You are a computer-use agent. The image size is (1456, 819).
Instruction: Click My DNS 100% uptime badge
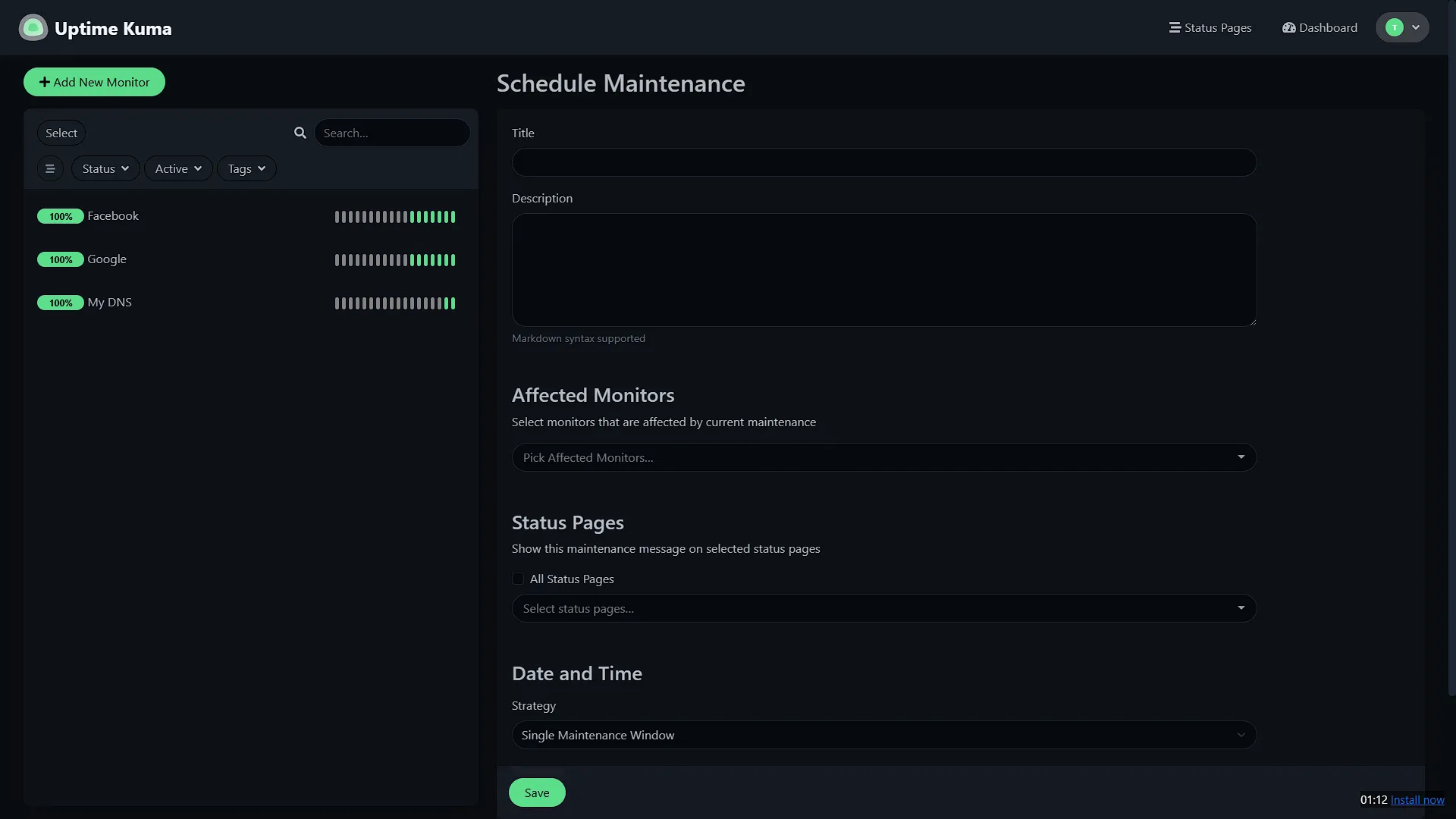[x=61, y=303]
